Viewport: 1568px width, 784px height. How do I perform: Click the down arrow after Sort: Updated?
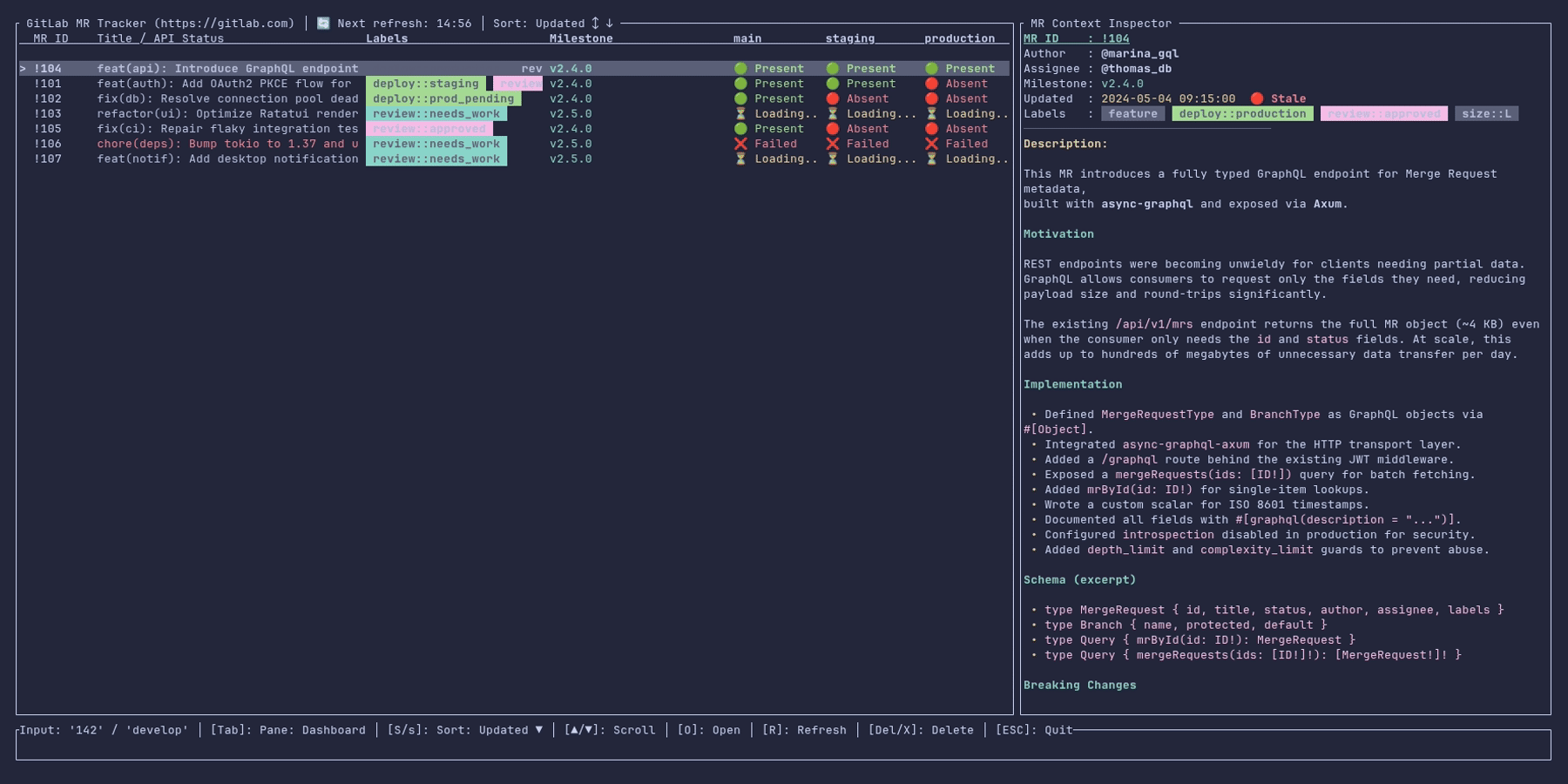tap(610, 24)
